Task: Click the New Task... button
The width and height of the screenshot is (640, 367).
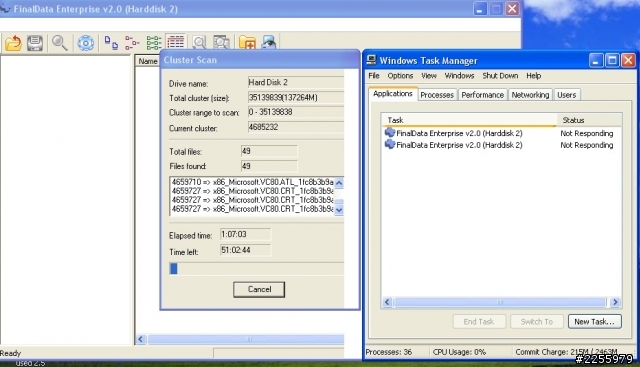Action: point(594,322)
